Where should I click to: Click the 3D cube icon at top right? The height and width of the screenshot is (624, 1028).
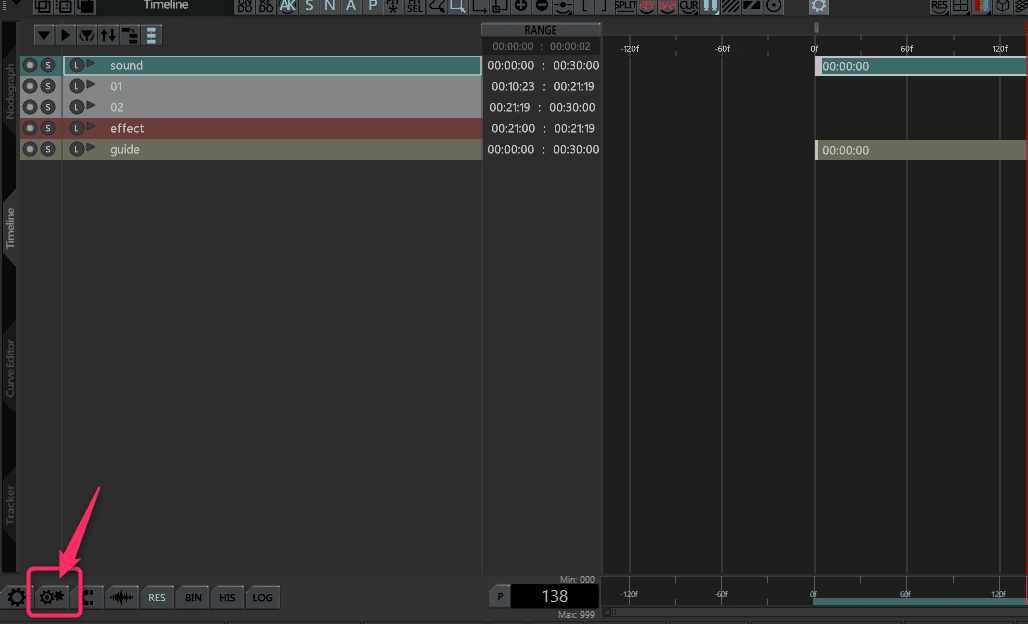(1002, 7)
